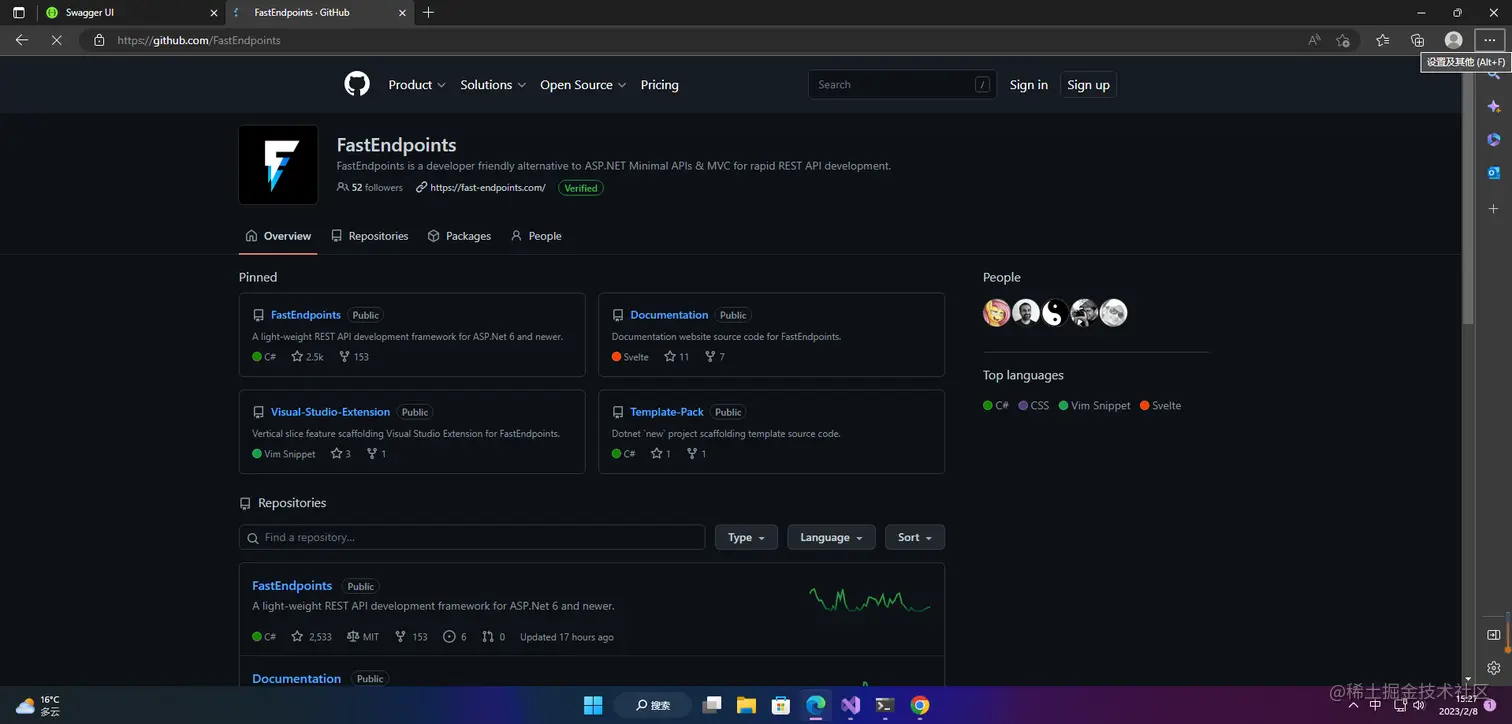
Task: Open Outlook from the Edge sidebar
Action: [x=1494, y=173]
